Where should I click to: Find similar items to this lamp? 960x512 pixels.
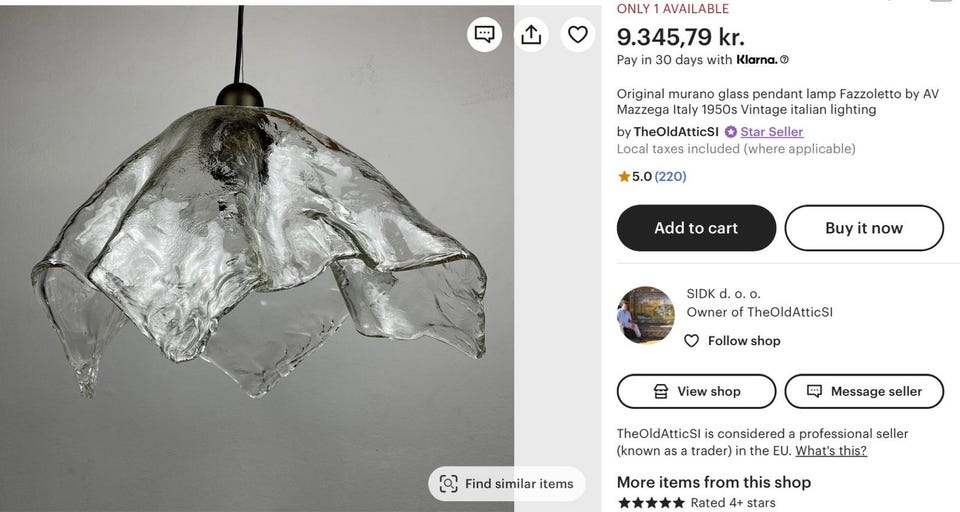507,484
